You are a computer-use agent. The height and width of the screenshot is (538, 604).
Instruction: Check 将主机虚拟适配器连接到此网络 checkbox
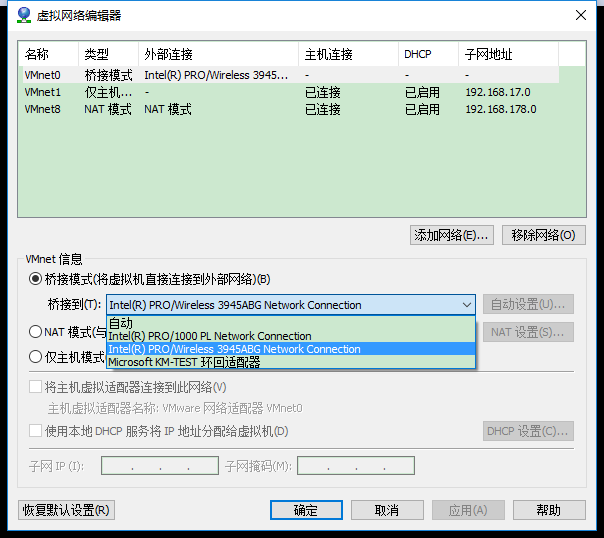tap(35, 387)
